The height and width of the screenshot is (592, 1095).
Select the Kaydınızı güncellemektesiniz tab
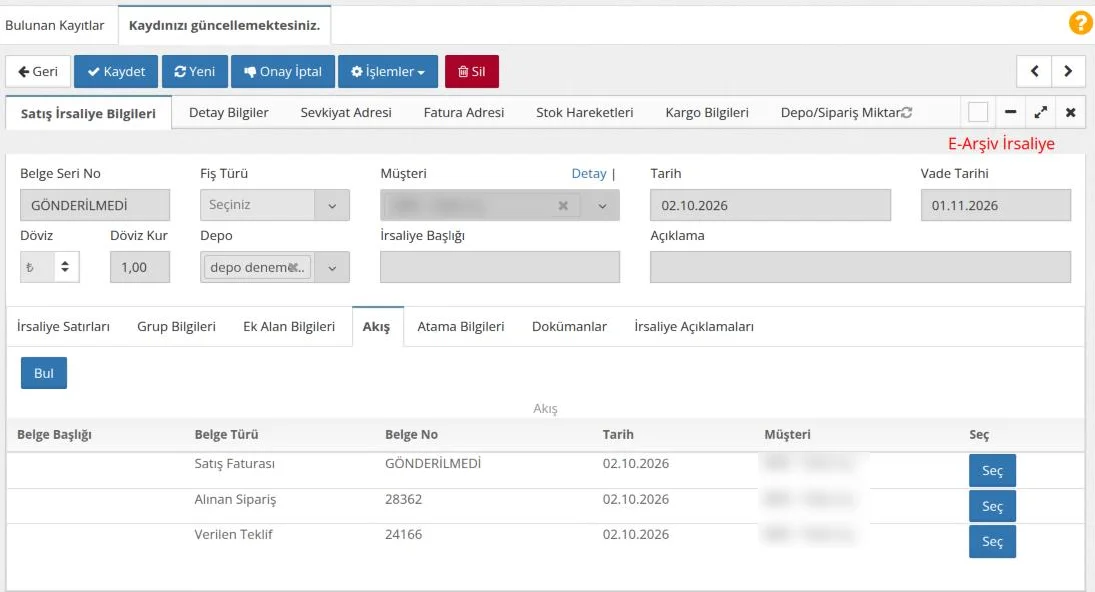pos(224,25)
